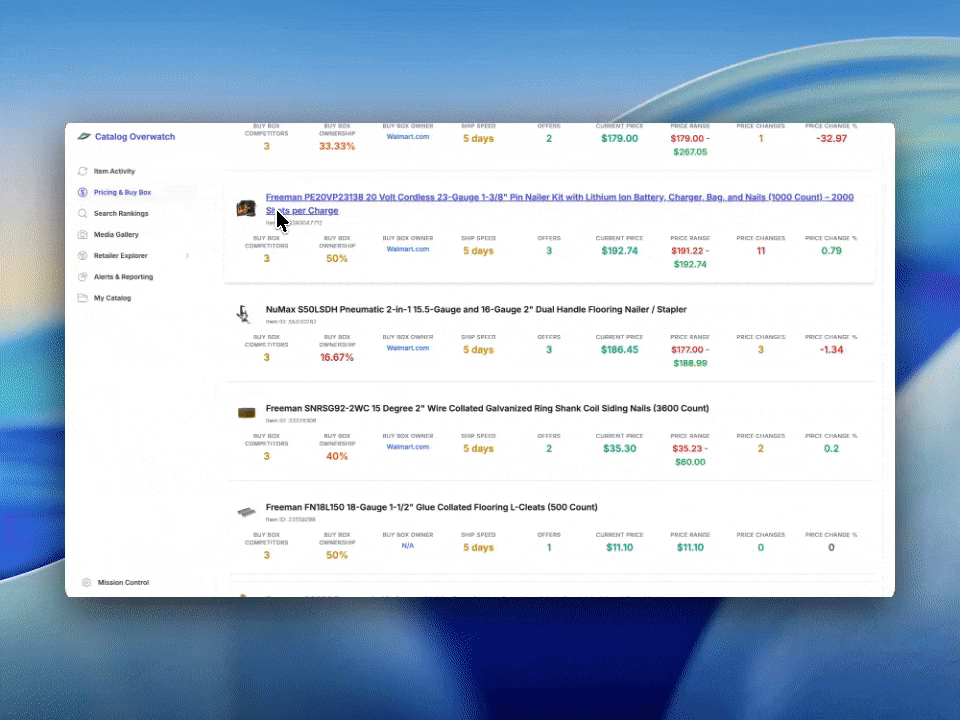This screenshot has width=960, height=720.
Task: Click the Item Activity refresh icon
Action: pos(83,171)
